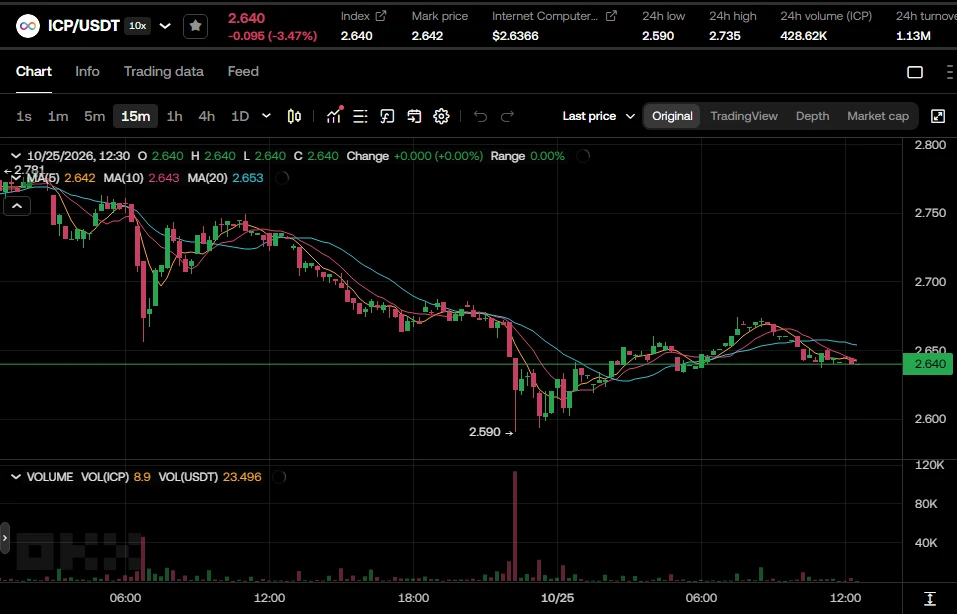Open the ICP/USDT pair selector chevron
Image resolution: width=957 pixels, height=614 pixels.
(165, 26)
